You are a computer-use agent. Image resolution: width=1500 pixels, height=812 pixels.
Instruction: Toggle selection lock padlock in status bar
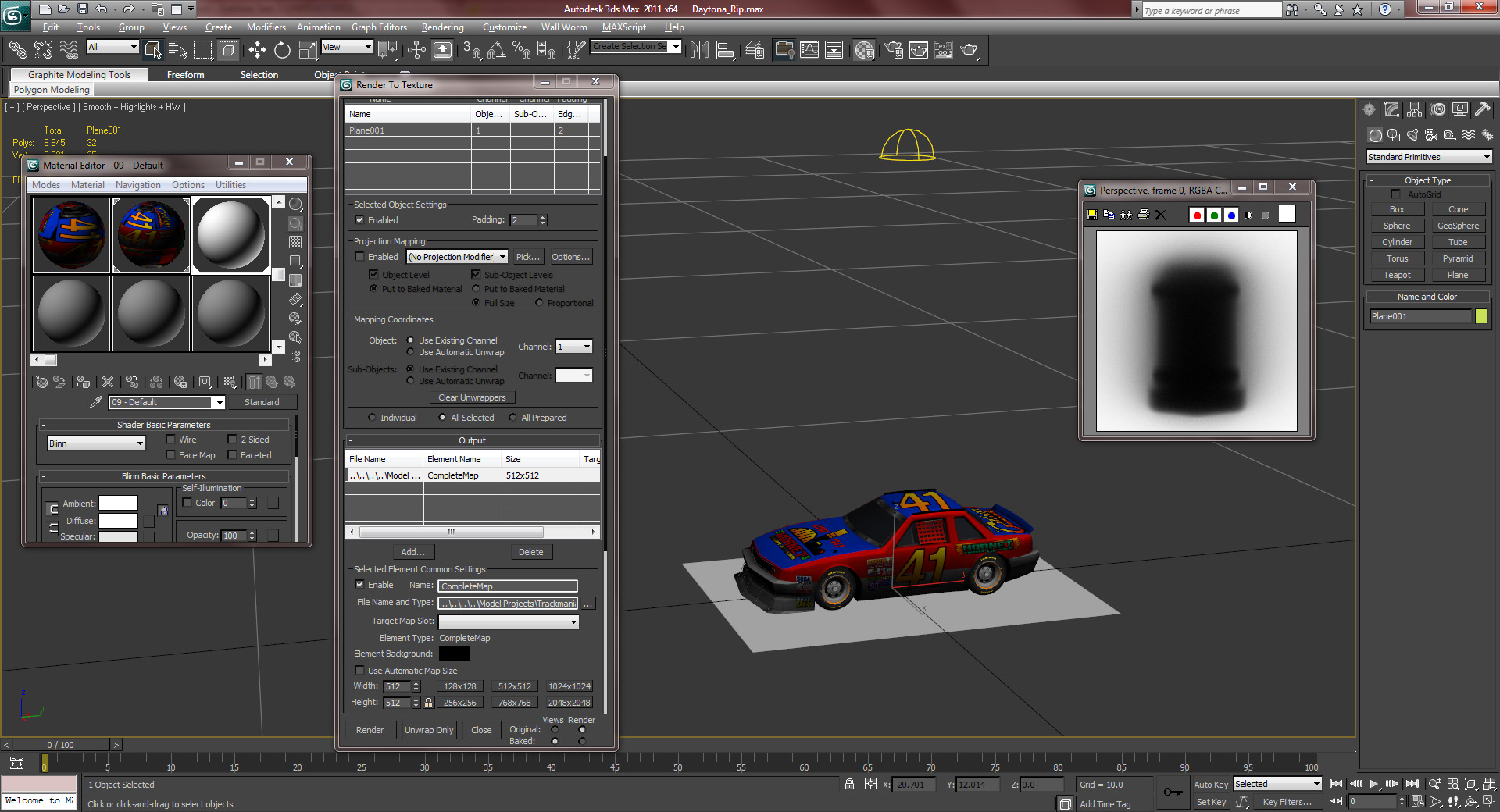tap(849, 785)
